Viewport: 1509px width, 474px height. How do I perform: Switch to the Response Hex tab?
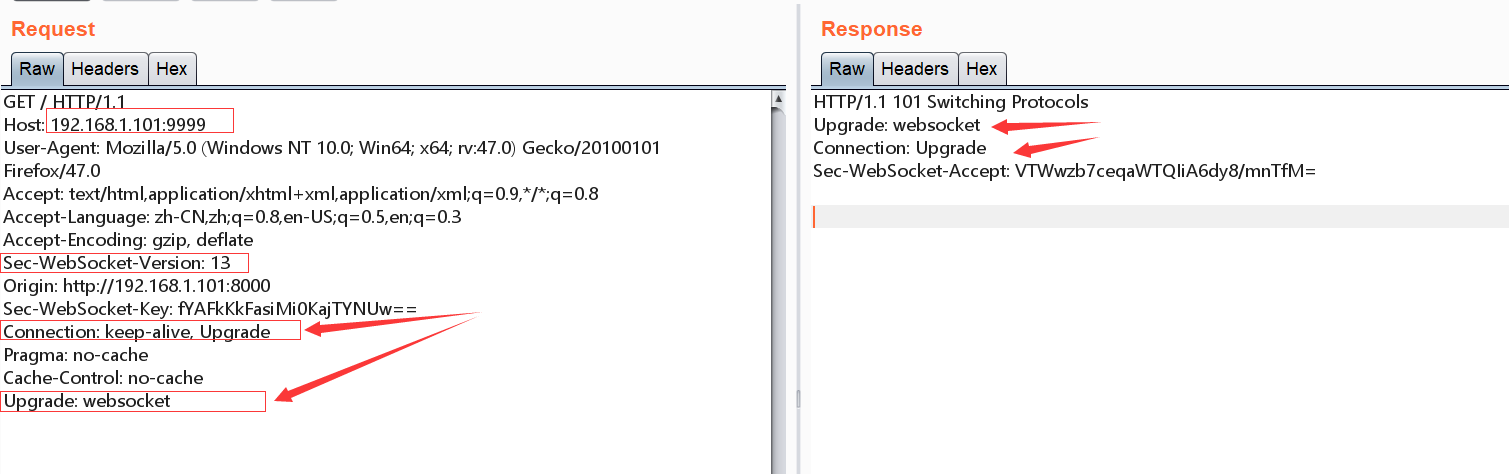click(x=982, y=69)
